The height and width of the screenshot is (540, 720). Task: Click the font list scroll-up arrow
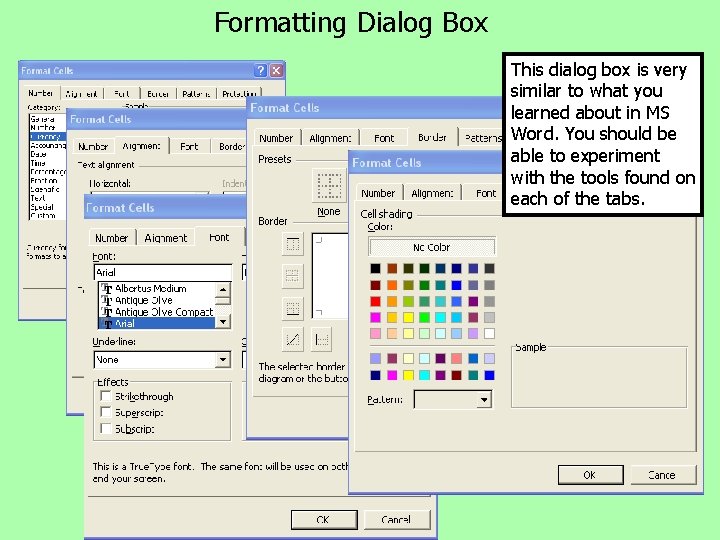223,289
